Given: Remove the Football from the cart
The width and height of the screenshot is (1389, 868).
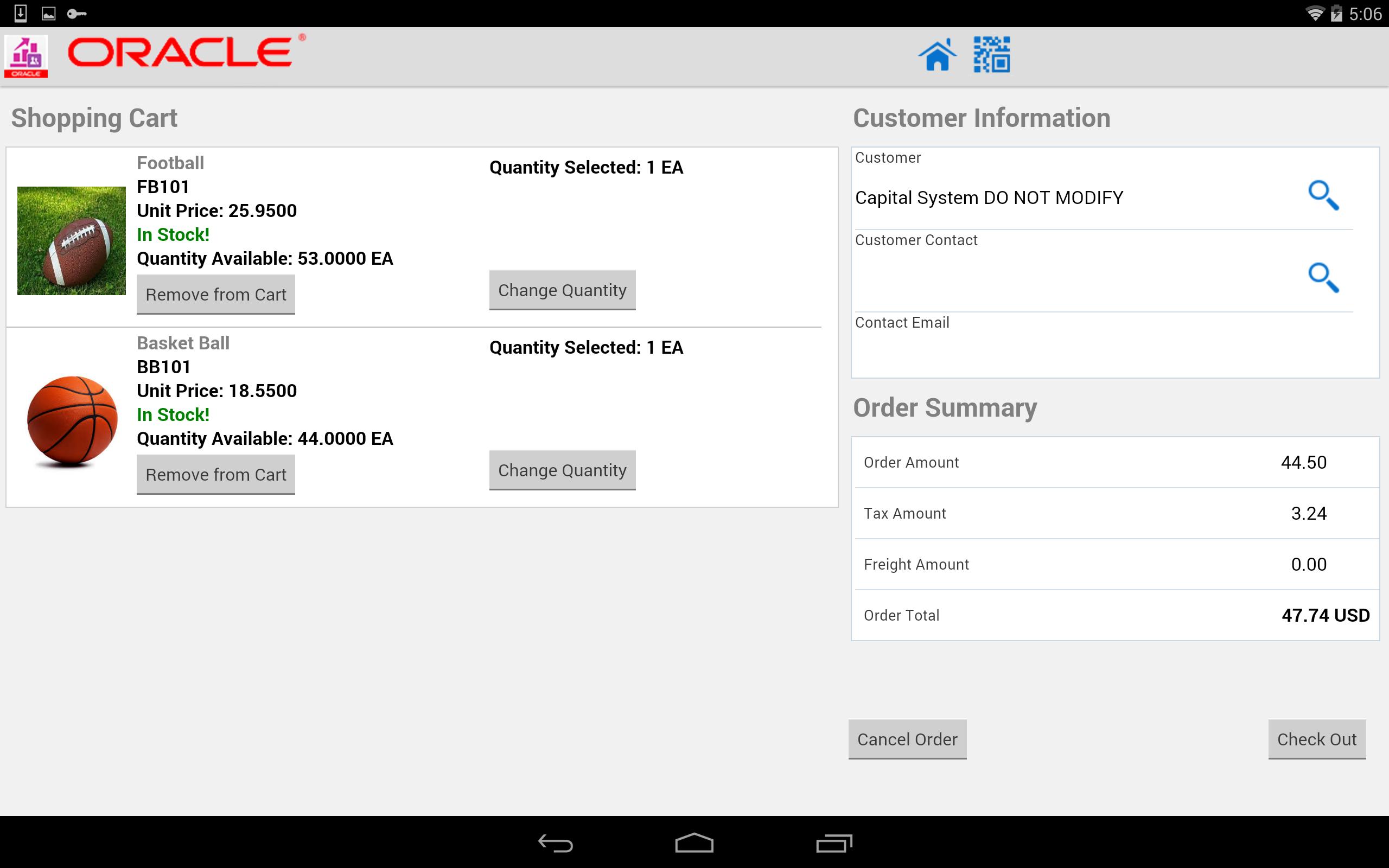Looking at the screenshot, I should pyautogui.click(x=216, y=294).
